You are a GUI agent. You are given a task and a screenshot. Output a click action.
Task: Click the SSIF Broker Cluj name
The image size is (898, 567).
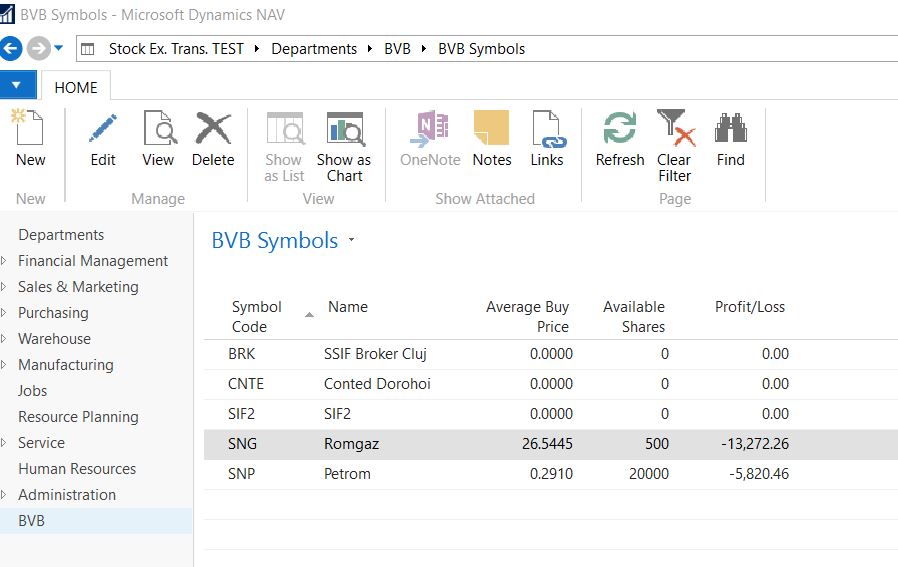(375, 354)
